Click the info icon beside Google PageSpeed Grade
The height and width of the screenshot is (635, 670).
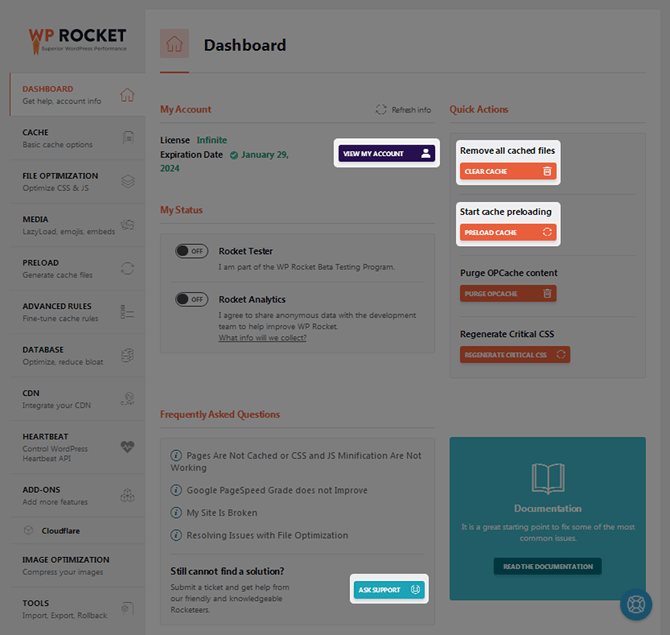pos(176,490)
